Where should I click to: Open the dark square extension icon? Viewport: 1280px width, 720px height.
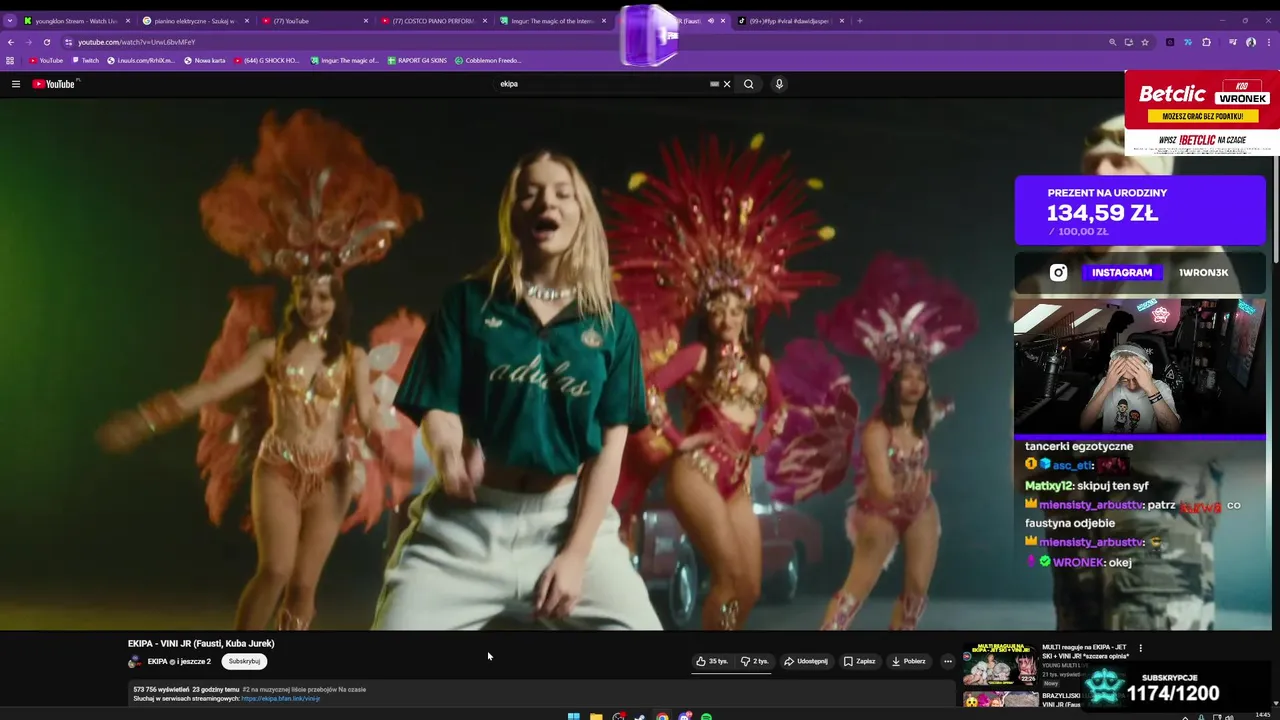(1170, 42)
